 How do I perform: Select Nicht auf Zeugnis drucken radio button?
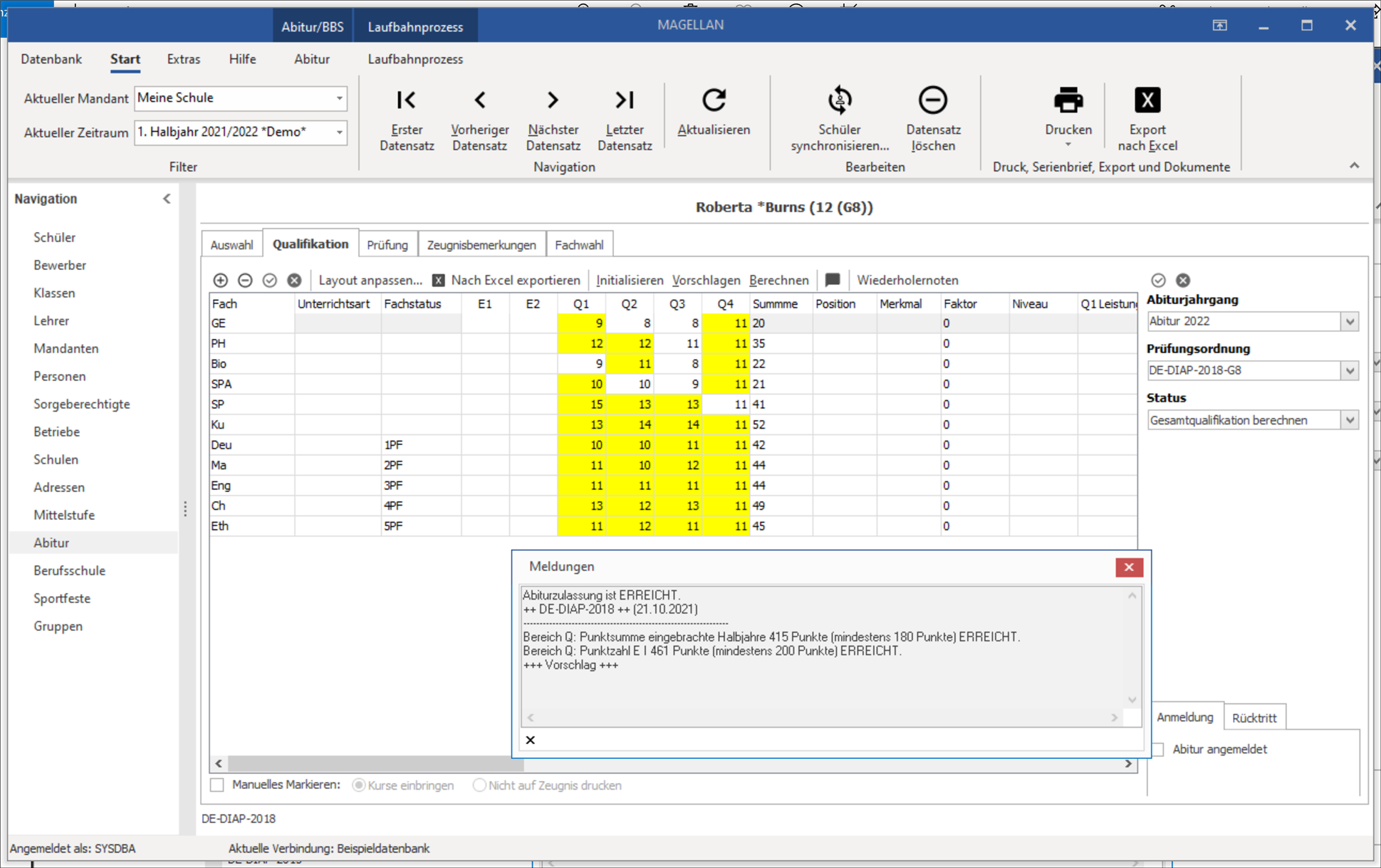[x=479, y=785]
